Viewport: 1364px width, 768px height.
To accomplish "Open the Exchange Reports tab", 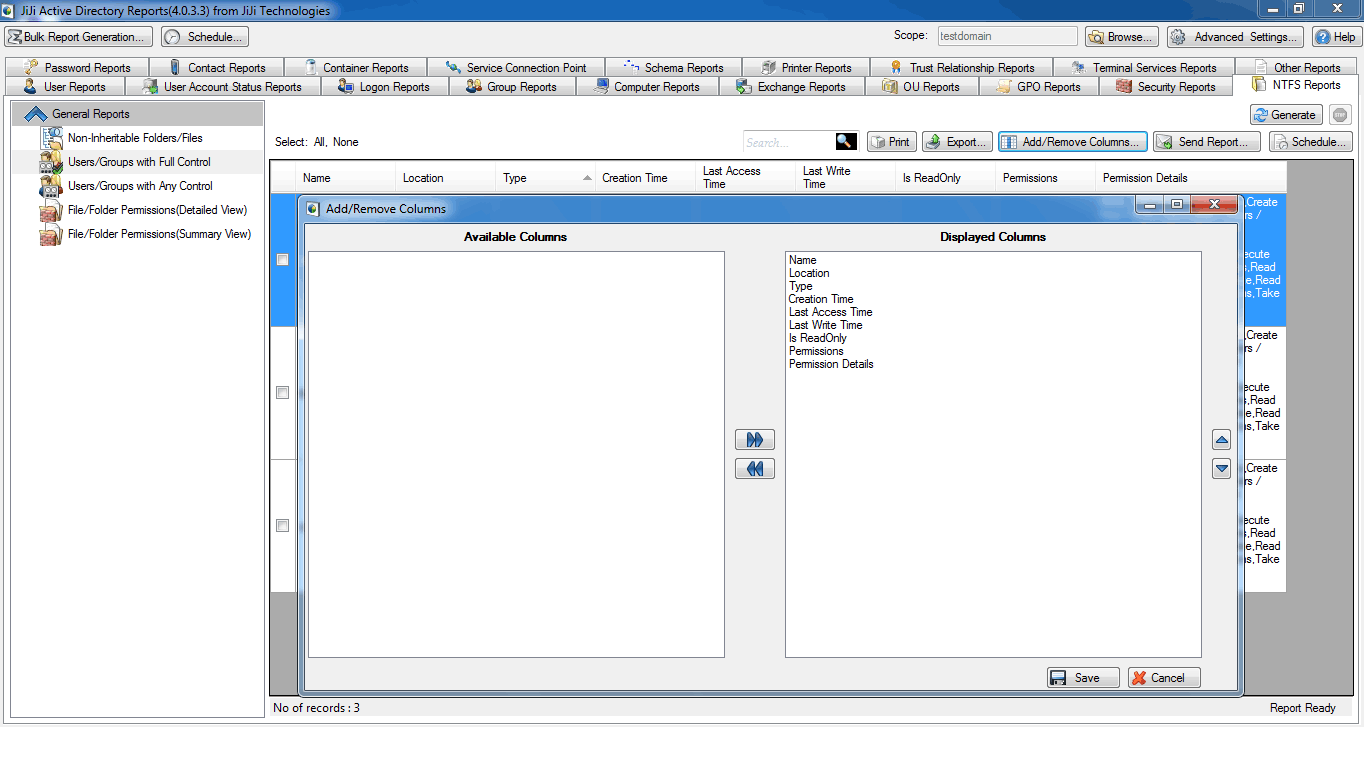I will (791, 87).
